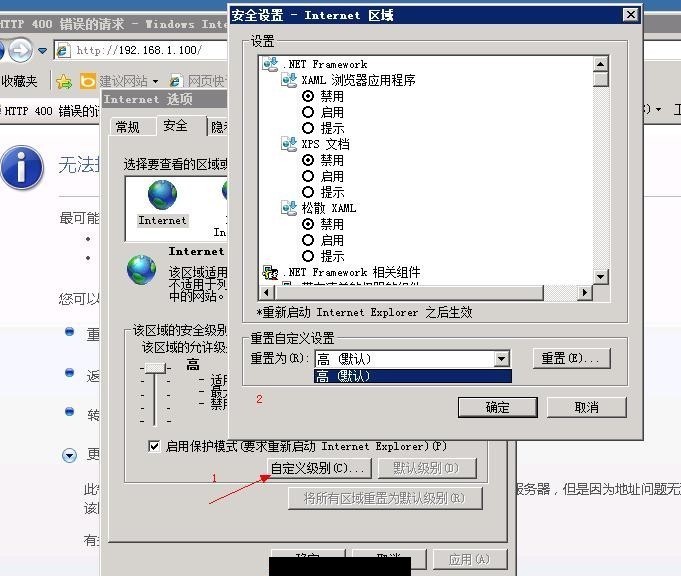
Task: Select 提示 under 松散 XAML
Action: pyautogui.click(x=308, y=256)
